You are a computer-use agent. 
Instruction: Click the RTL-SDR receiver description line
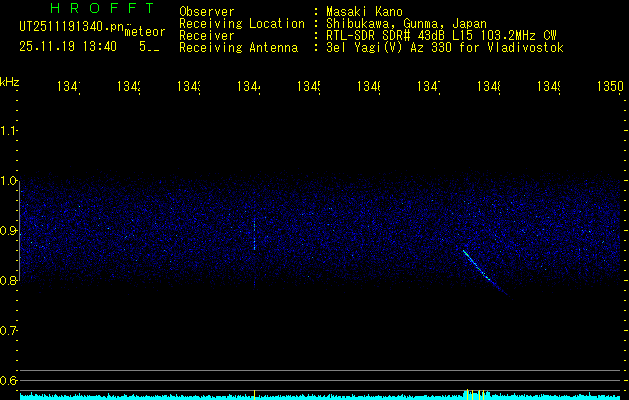440,35
